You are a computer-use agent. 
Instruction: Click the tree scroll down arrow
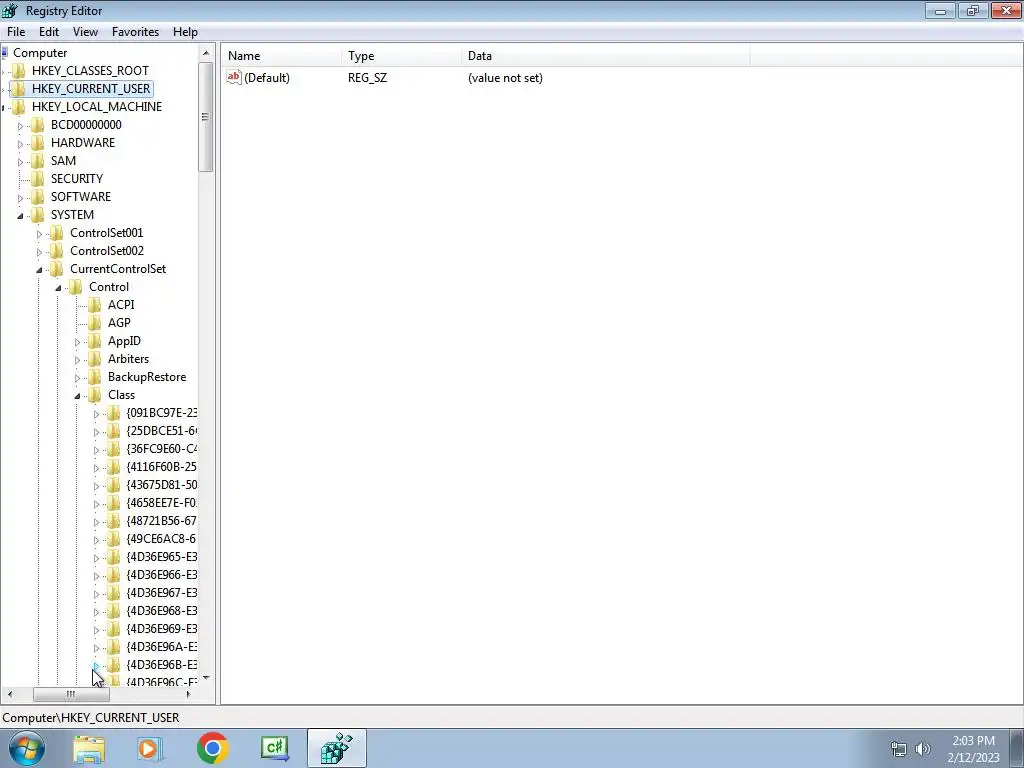pos(206,678)
